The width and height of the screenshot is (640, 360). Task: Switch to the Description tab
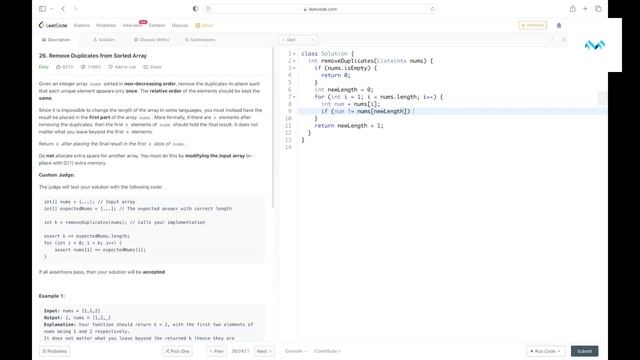[56, 40]
